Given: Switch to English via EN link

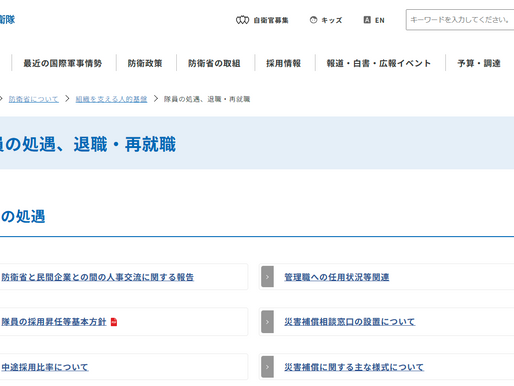Looking at the screenshot, I should [x=380, y=20].
